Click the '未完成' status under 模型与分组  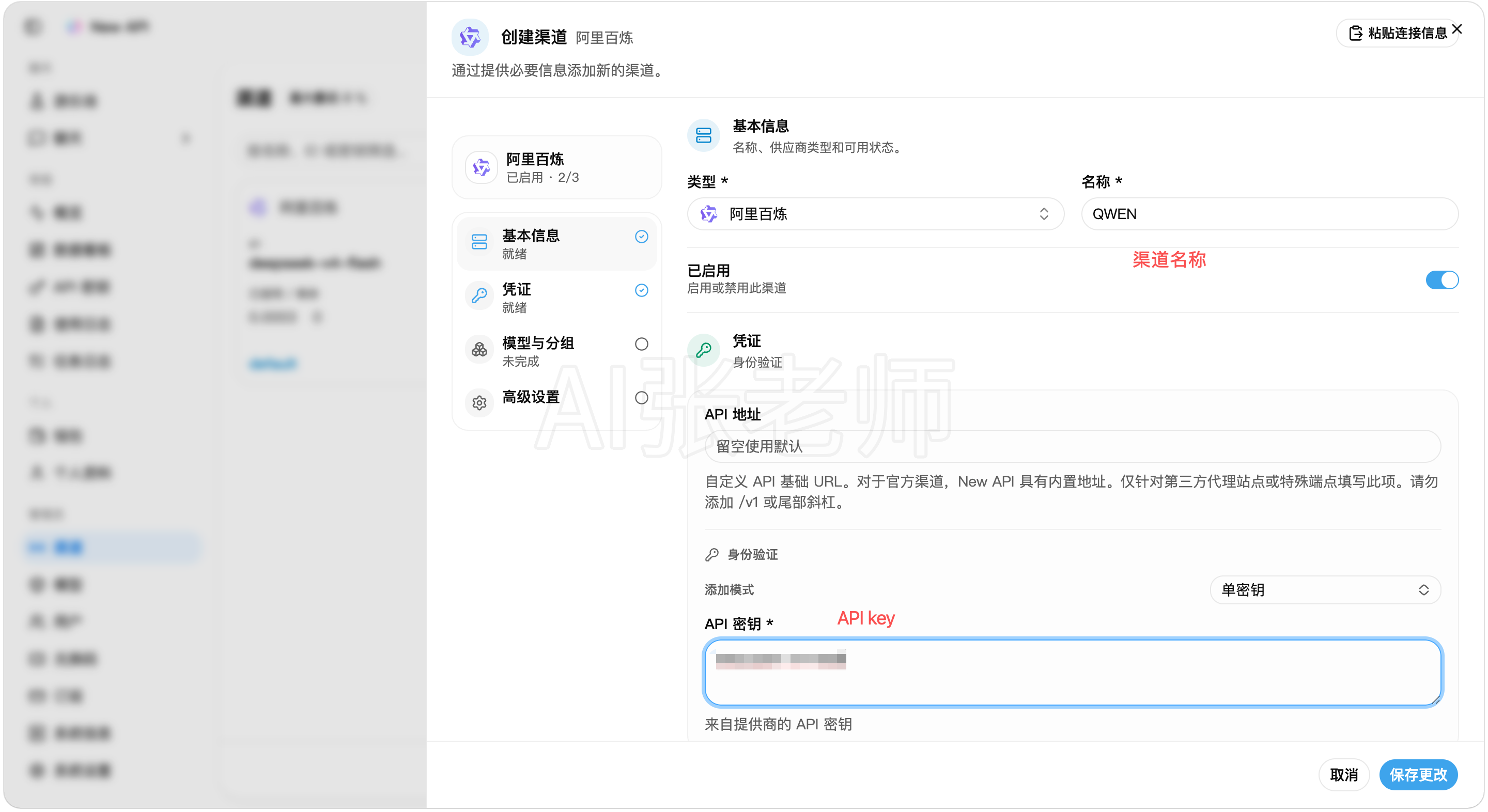tap(520, 361)
